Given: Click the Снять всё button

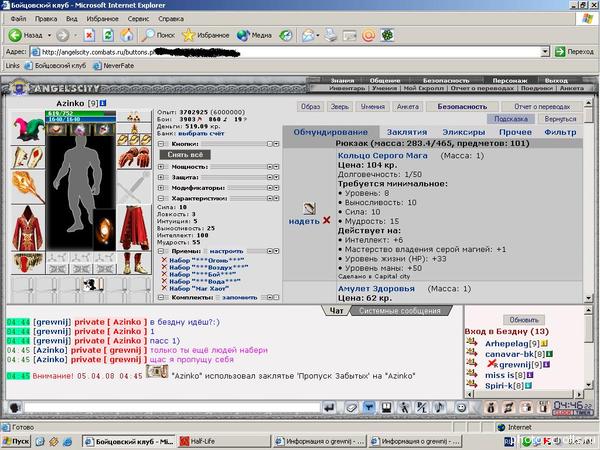Looking at the screenshot, I should [x=185, y=155].
